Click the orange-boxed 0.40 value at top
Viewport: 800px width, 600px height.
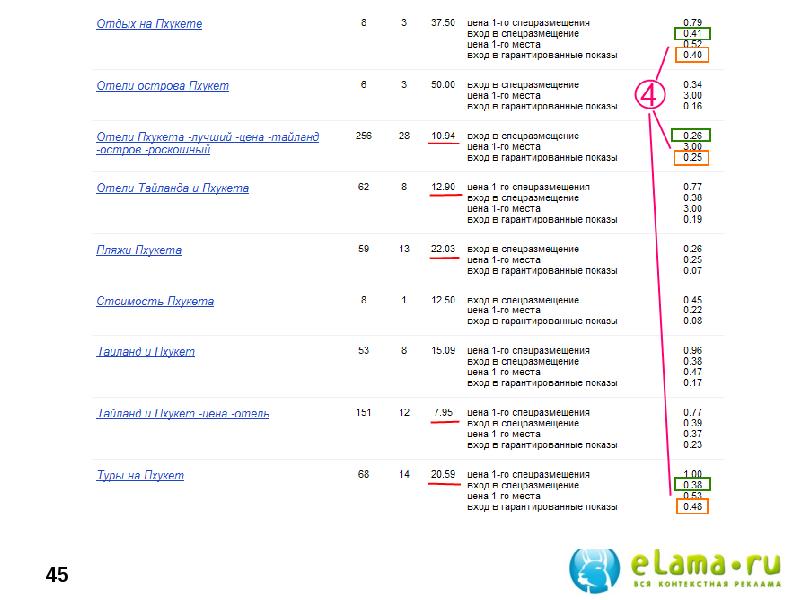coord(691,54)
